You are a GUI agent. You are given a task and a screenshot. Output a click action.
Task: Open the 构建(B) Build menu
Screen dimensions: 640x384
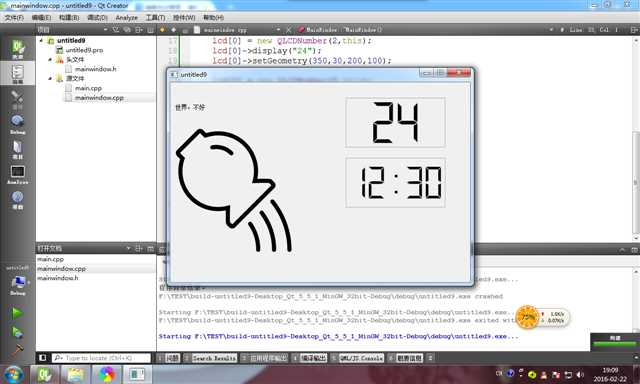click(69, 18)
